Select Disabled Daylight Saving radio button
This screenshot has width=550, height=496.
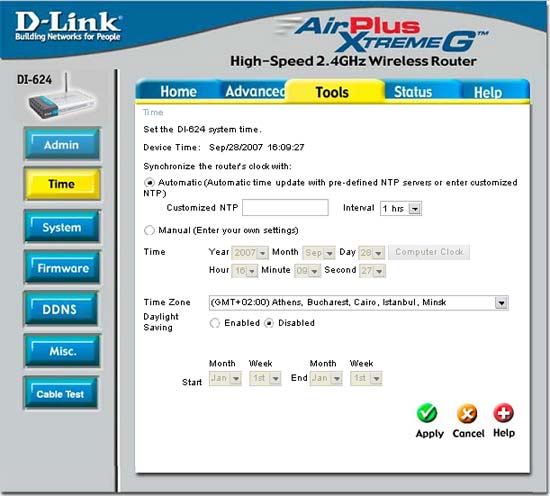(x=269, y=323)
